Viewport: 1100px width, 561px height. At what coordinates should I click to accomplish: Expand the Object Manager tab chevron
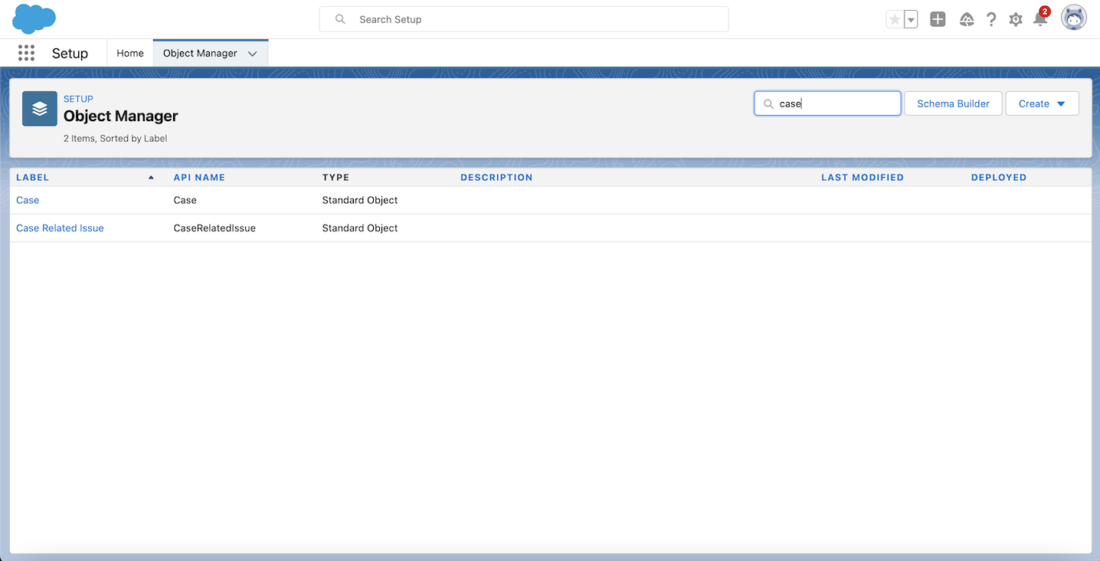(253, 53)
